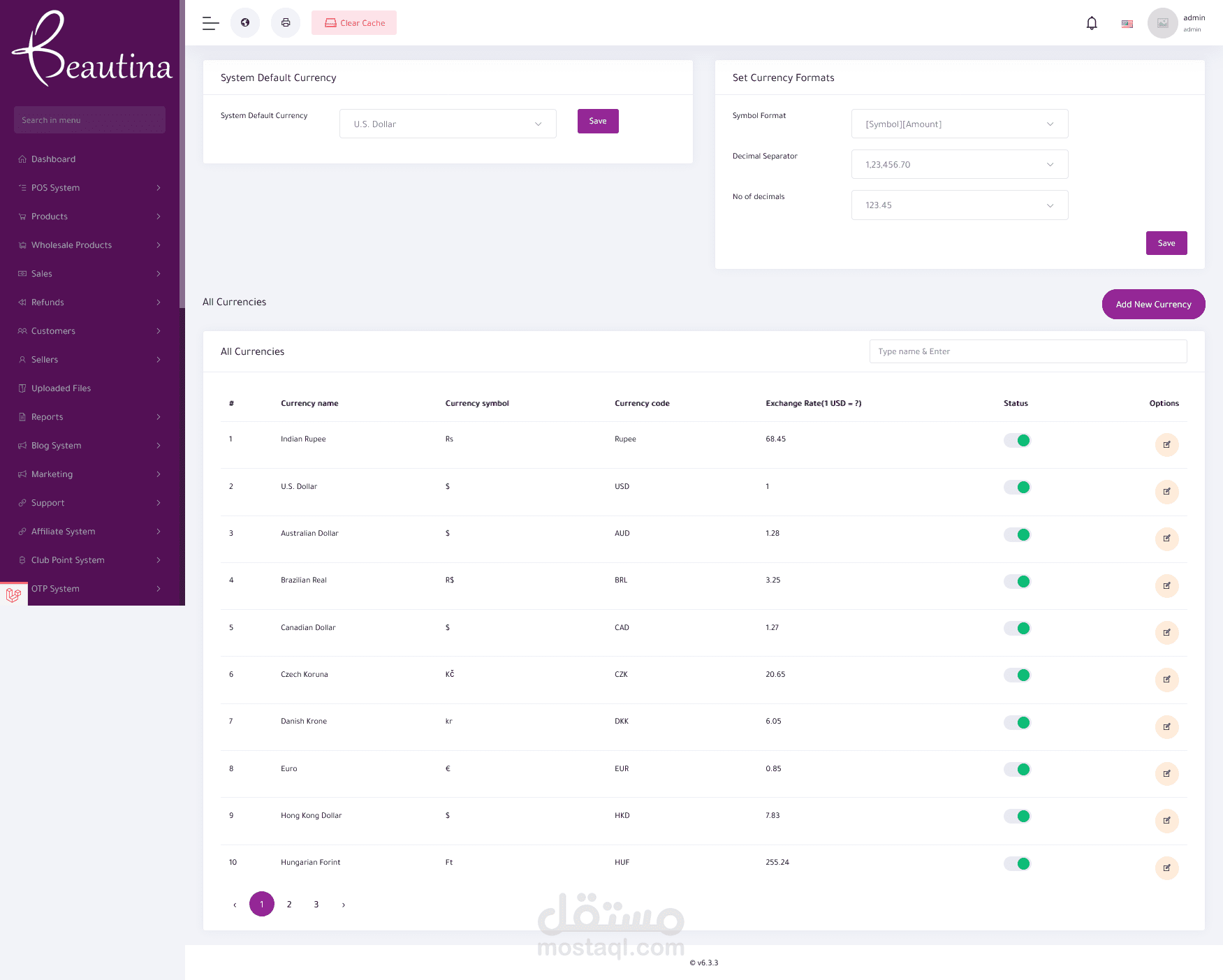Expand Blog System sidebar menu
The width and height of the screenshot is (1223, 980).
point(89,446)
